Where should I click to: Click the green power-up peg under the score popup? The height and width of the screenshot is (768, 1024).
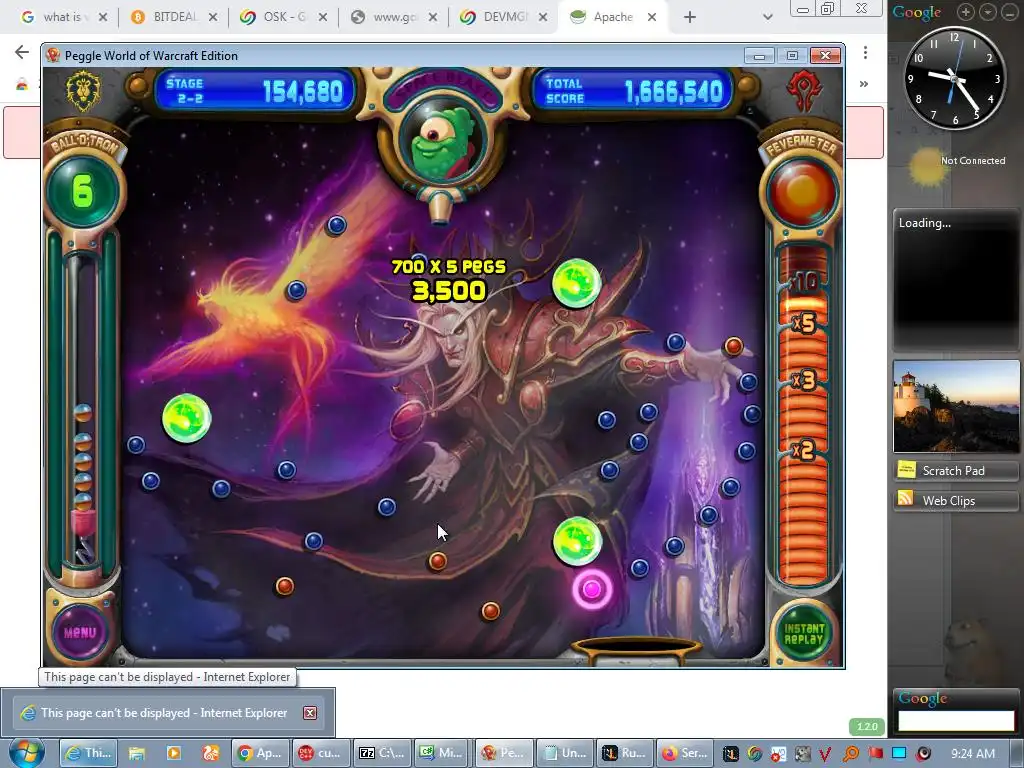tap(576, 283)
